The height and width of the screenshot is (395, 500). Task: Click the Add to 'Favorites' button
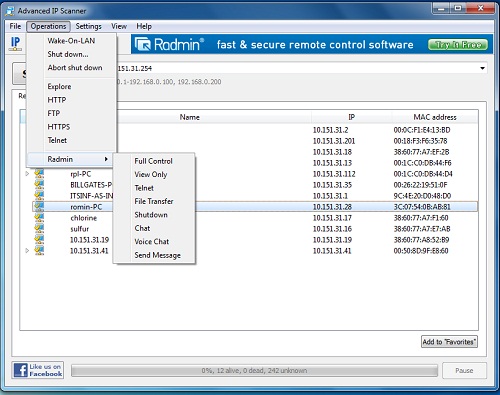[449, 342]
